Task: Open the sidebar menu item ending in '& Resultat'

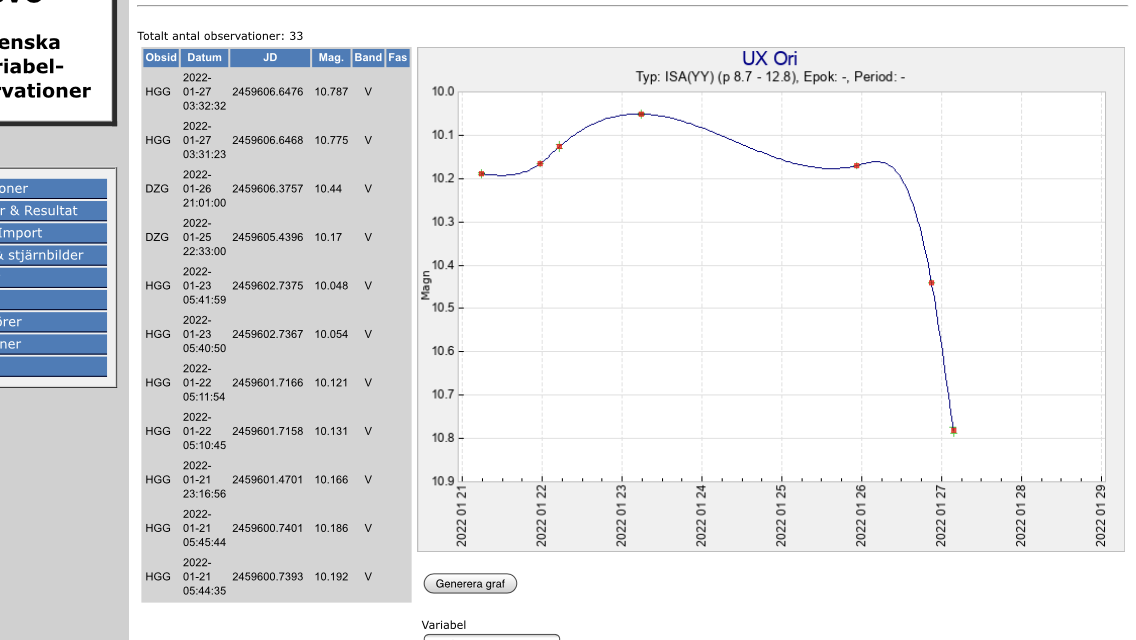Action: click(53, 211)
